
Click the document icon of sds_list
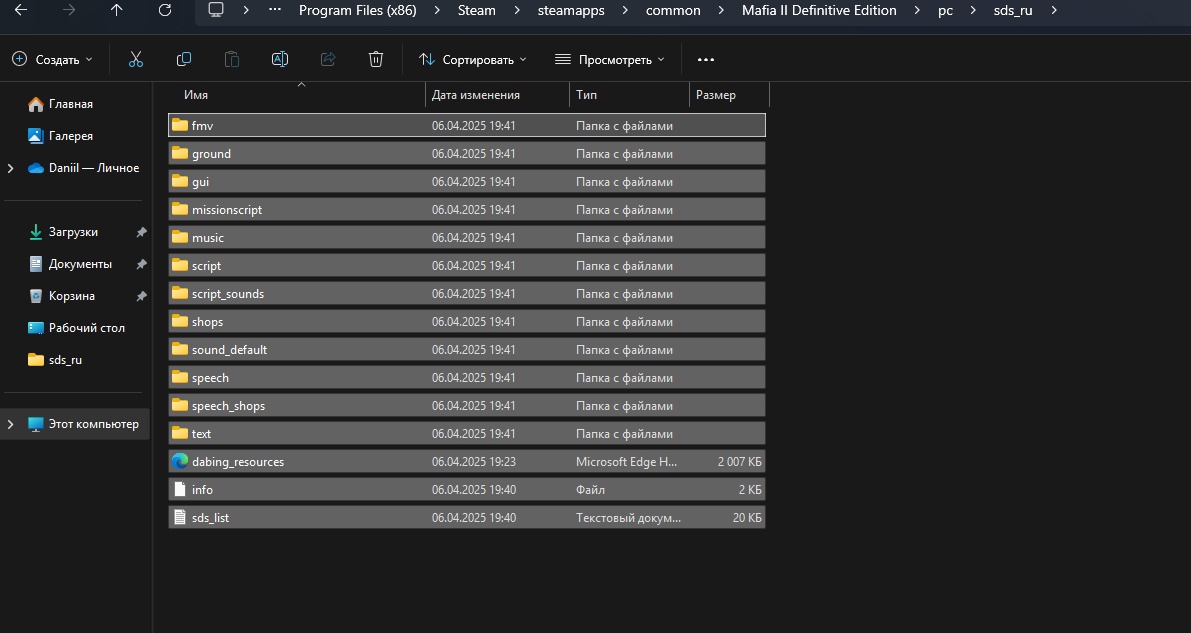pos(180,517)
